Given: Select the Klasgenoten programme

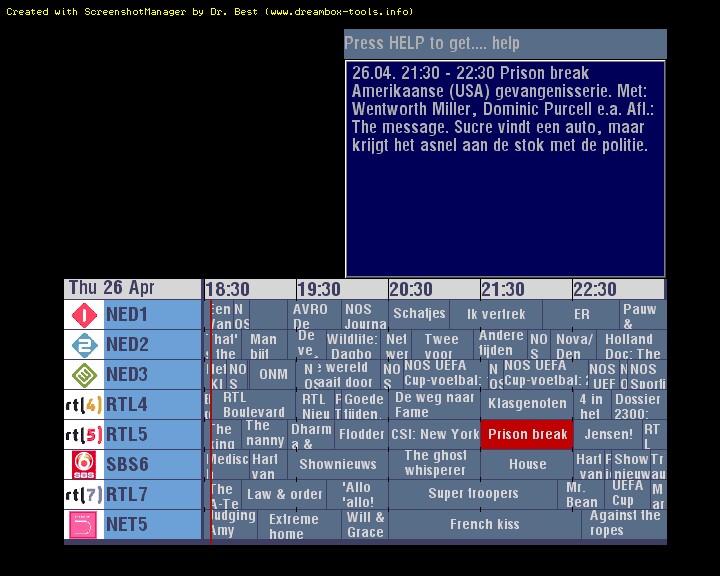Looking at the screenshot, I should (527, 405).
